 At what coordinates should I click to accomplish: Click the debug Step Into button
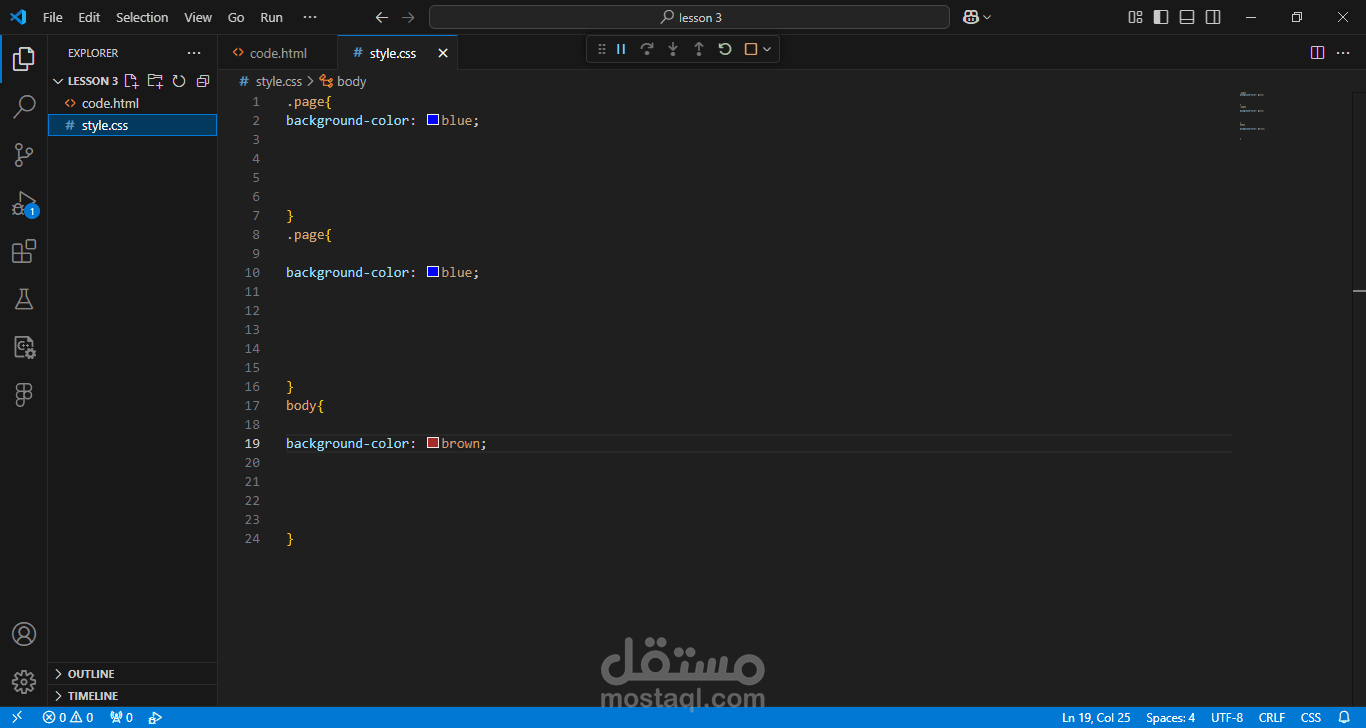coord(673,49)
